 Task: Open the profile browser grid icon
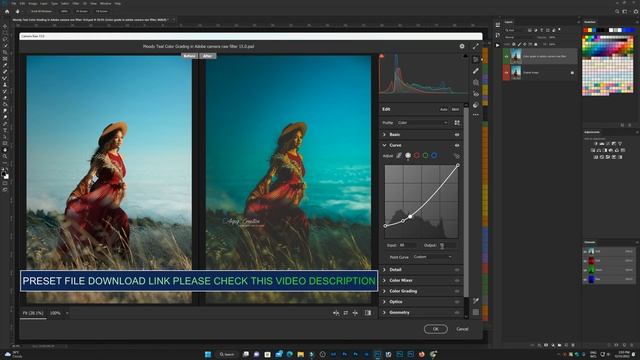457,122
